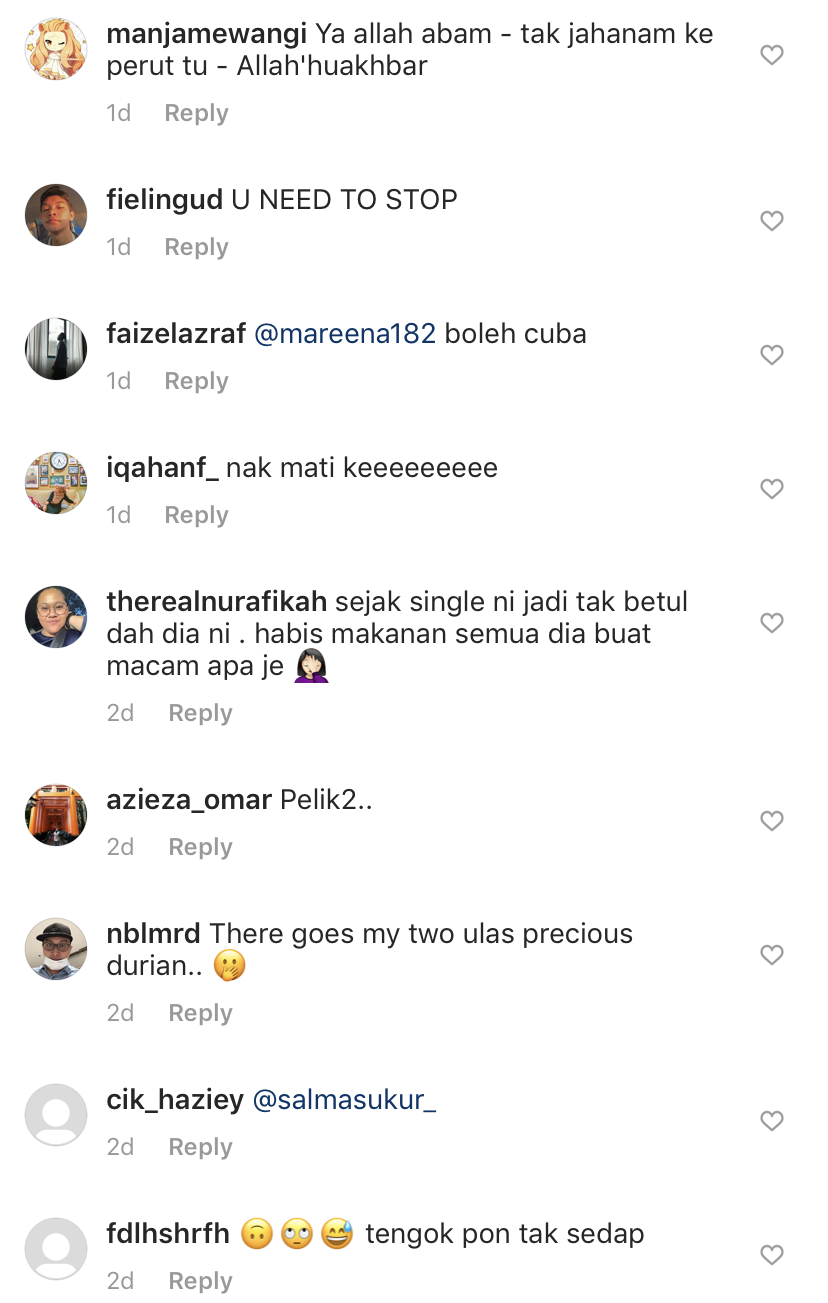View fielingud's profile avatar
Screen dimensions: 828x1303
(56, 215)
